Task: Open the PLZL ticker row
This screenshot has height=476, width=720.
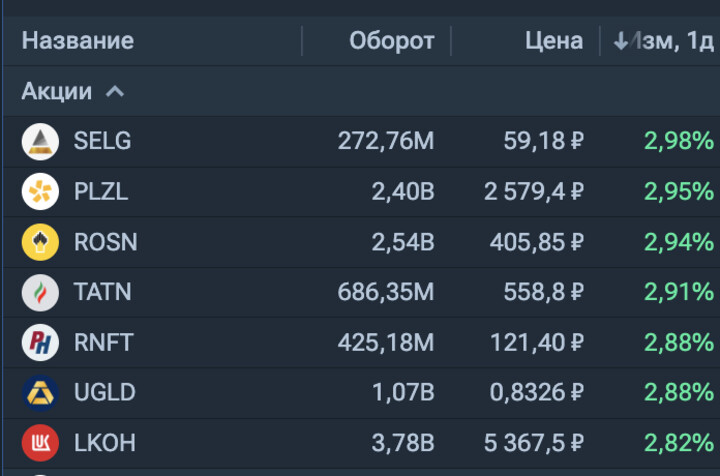Action: point(101,191)
